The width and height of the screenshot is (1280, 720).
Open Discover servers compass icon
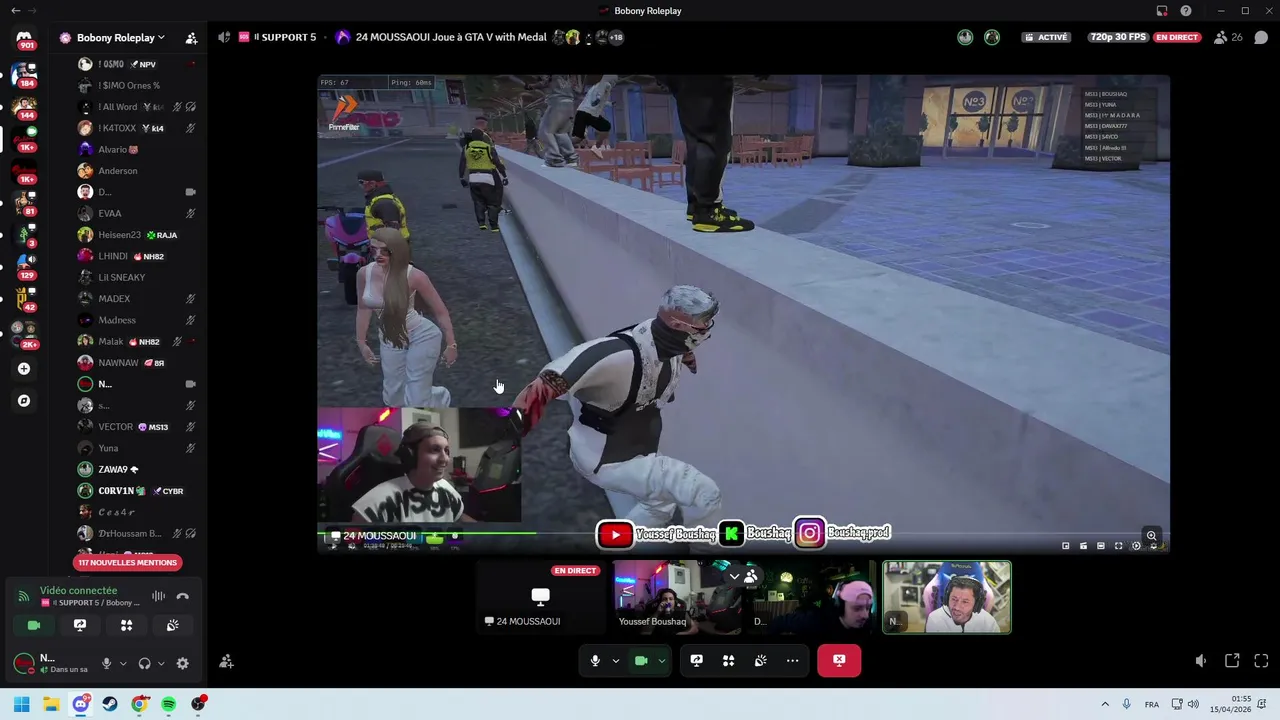click(x=24, y=401)
